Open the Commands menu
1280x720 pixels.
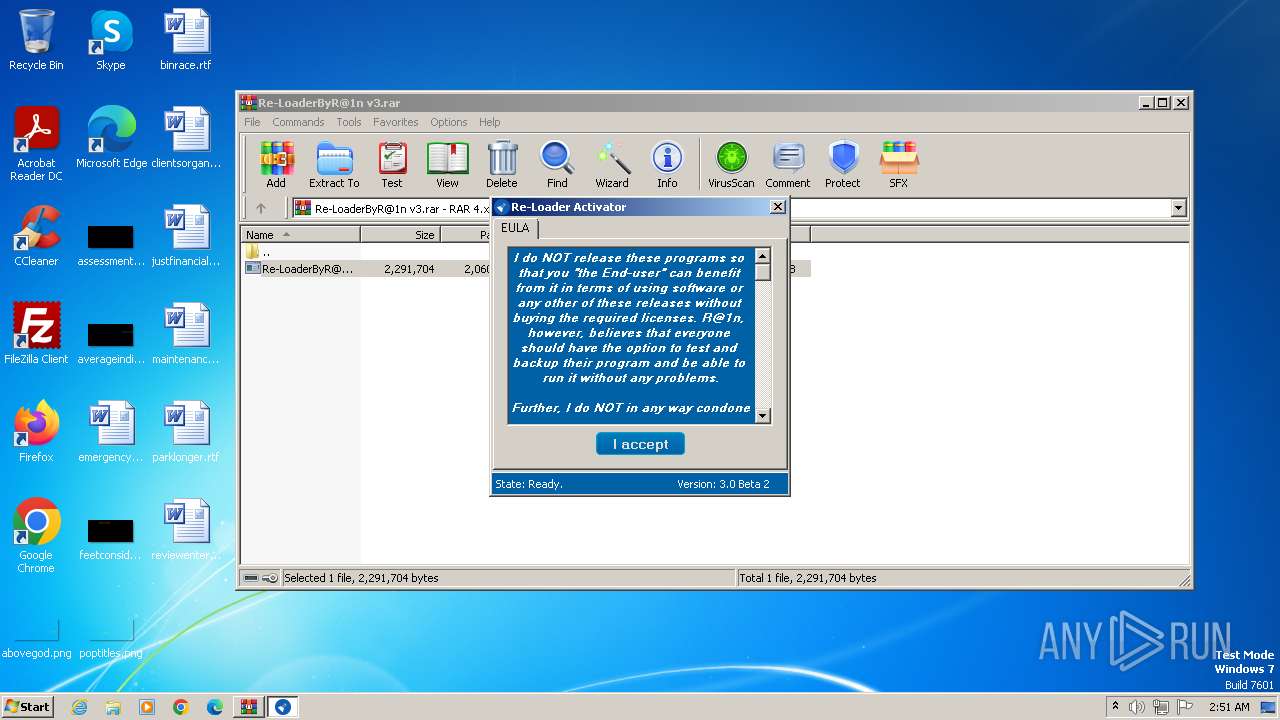(298, 122)
